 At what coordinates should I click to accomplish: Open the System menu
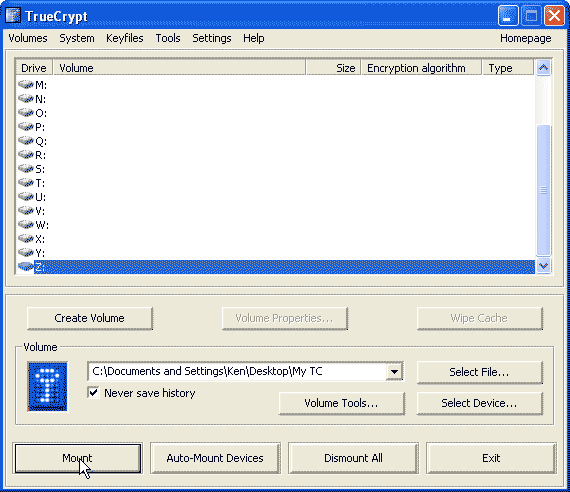(x=77, y=38)
